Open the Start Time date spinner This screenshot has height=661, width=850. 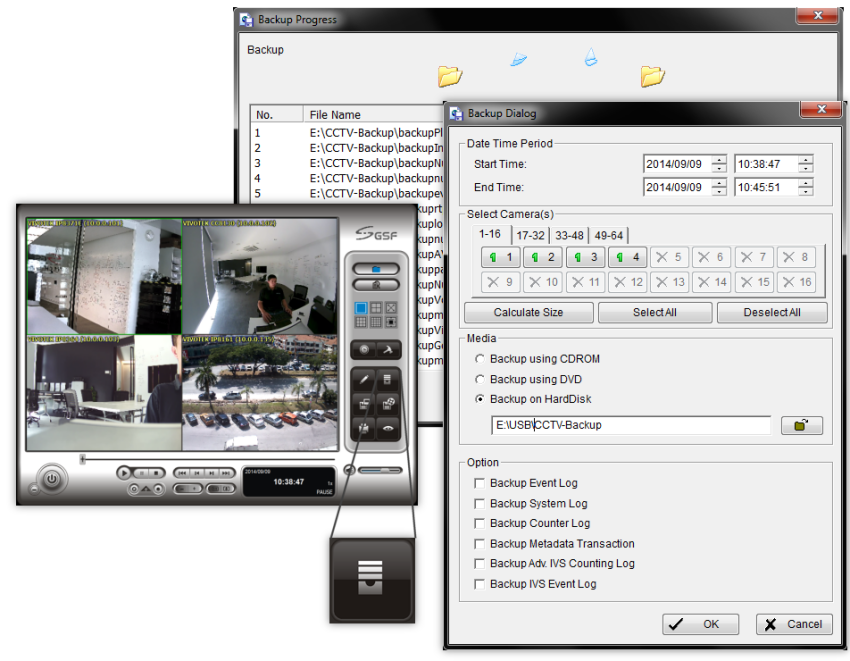click(718, 163)
